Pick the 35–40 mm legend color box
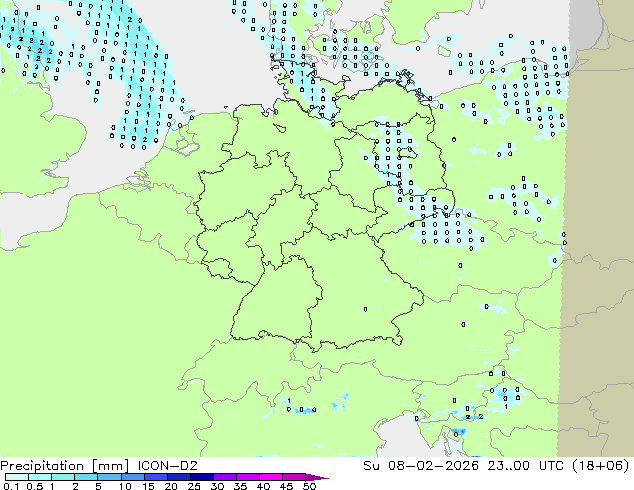This screenshot has height=490, width=634. coord(248,477)
